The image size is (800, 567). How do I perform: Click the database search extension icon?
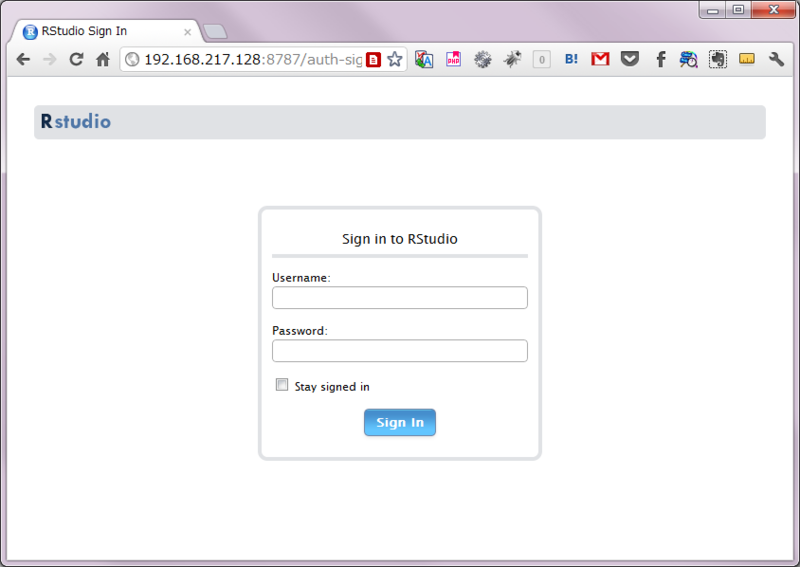click(688, 60)
